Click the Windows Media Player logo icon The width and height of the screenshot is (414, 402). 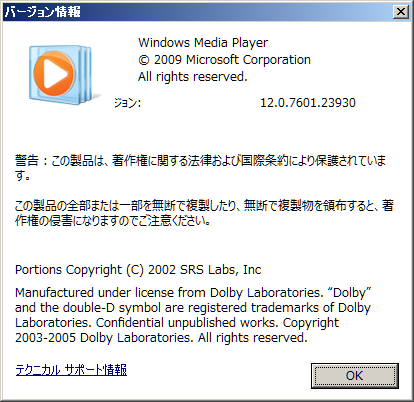tap(62, 74)
